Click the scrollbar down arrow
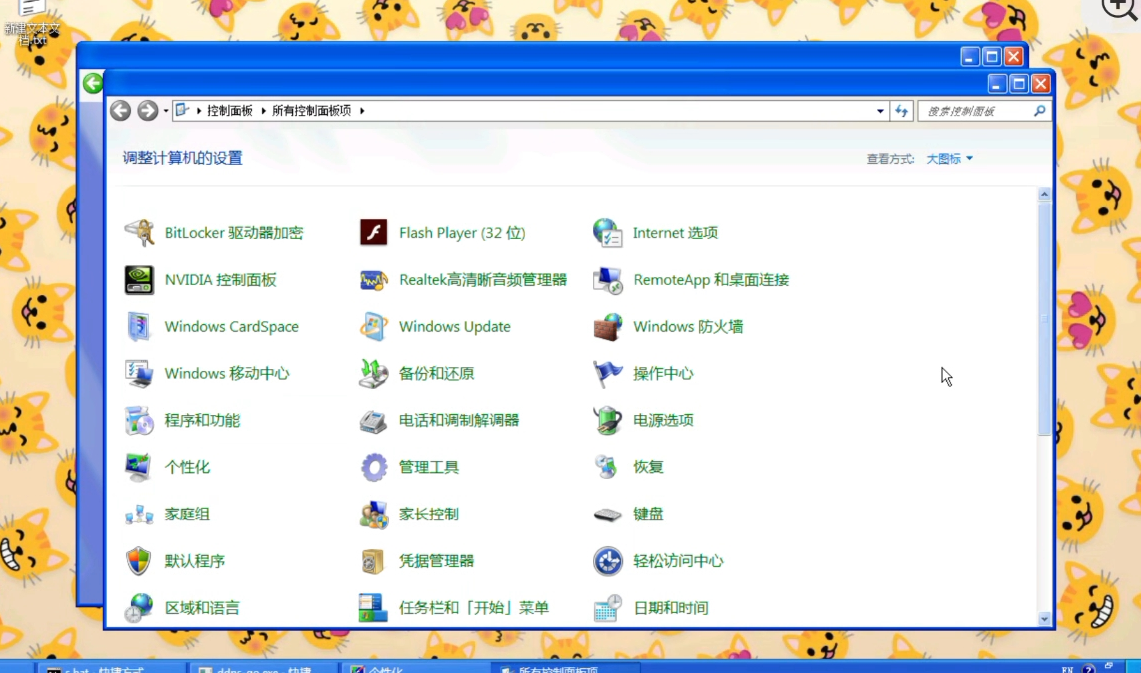Viewport: 1141px width, 673px height. click(x=1044, y=619)
